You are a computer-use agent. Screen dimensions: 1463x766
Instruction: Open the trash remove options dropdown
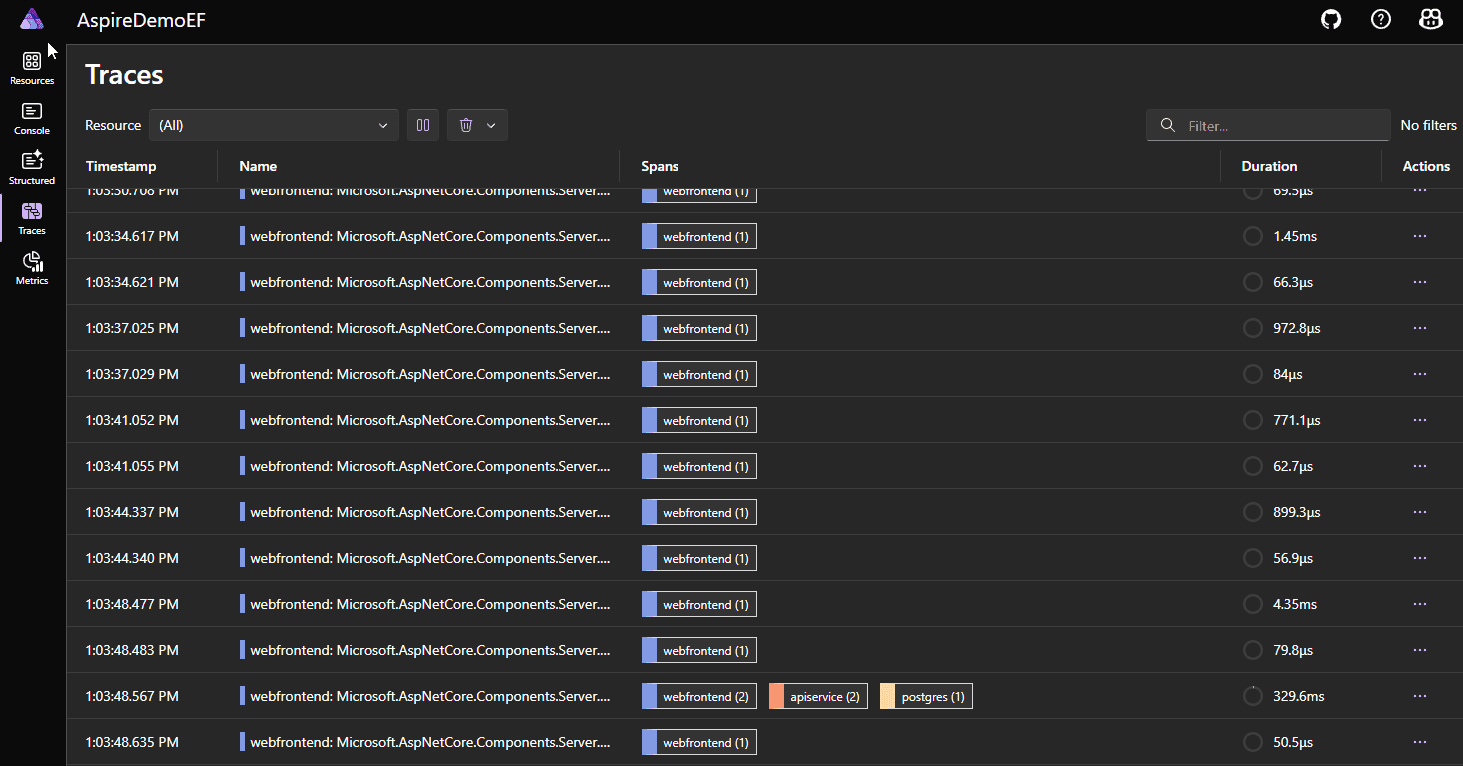pyautogui.click(x=477, y=125)
